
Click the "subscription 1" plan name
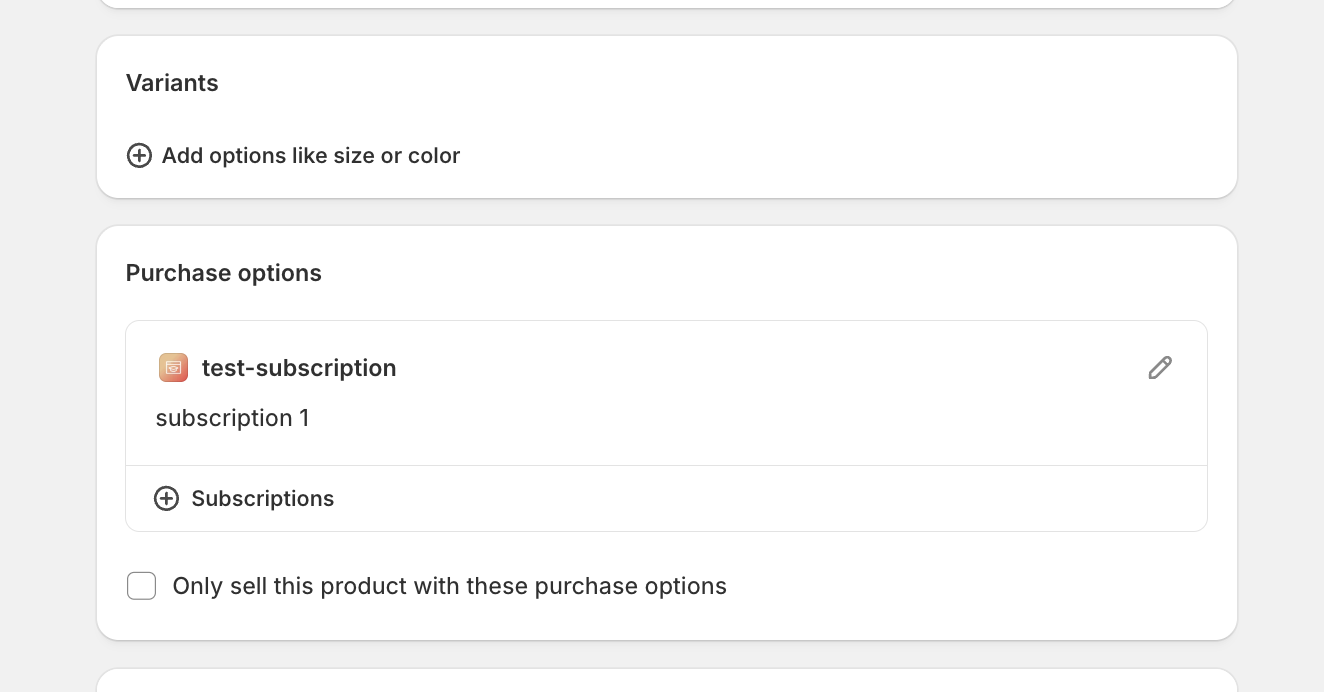pos(232,418)
